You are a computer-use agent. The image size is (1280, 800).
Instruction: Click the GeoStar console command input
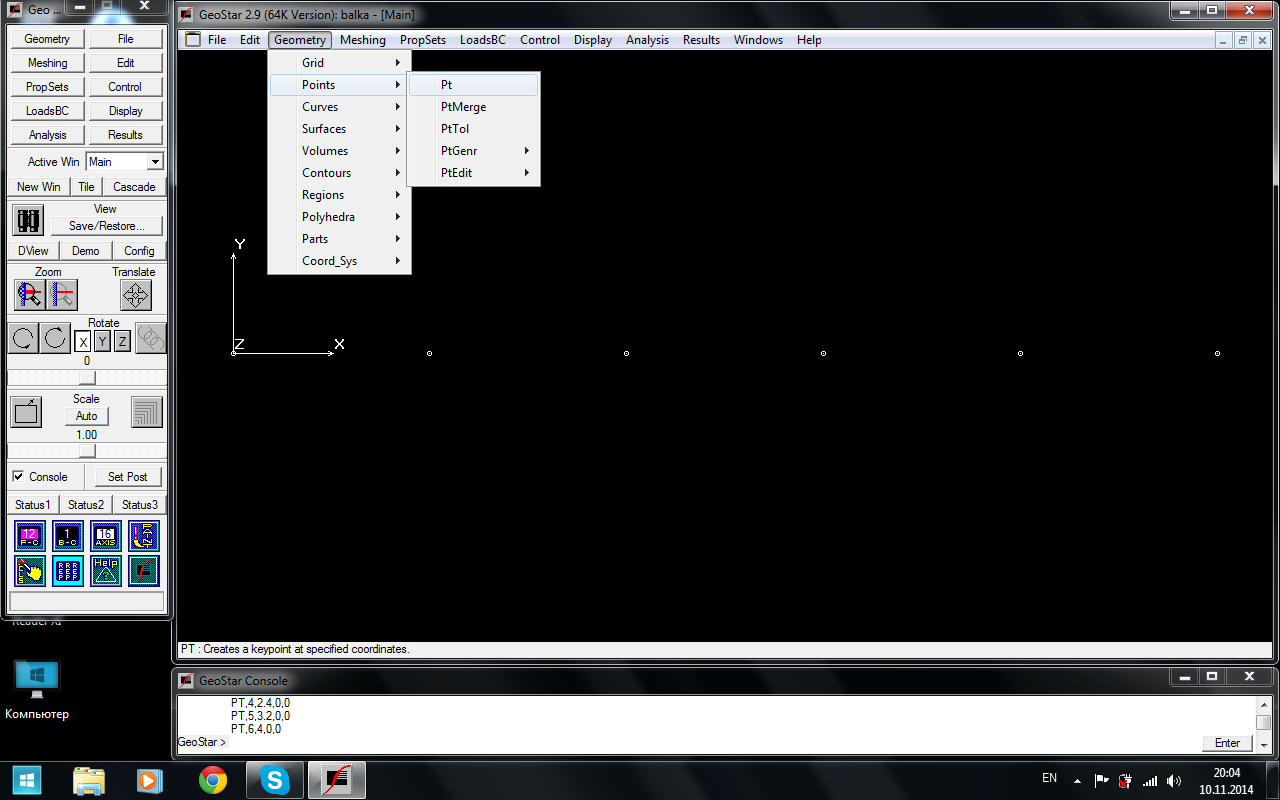click(x=713, y=743)
